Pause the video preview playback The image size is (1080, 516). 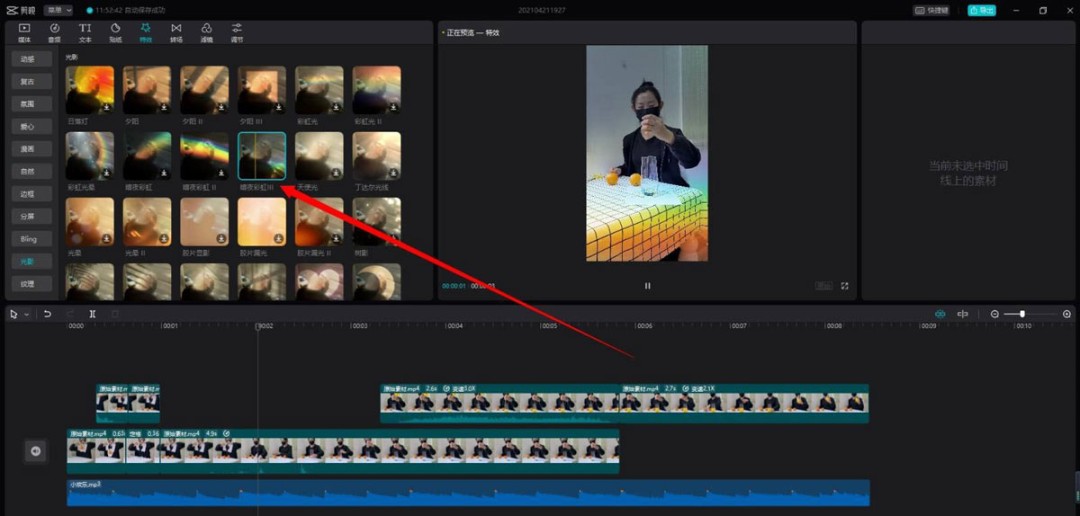pyautogui.click(x=647, y=286)
